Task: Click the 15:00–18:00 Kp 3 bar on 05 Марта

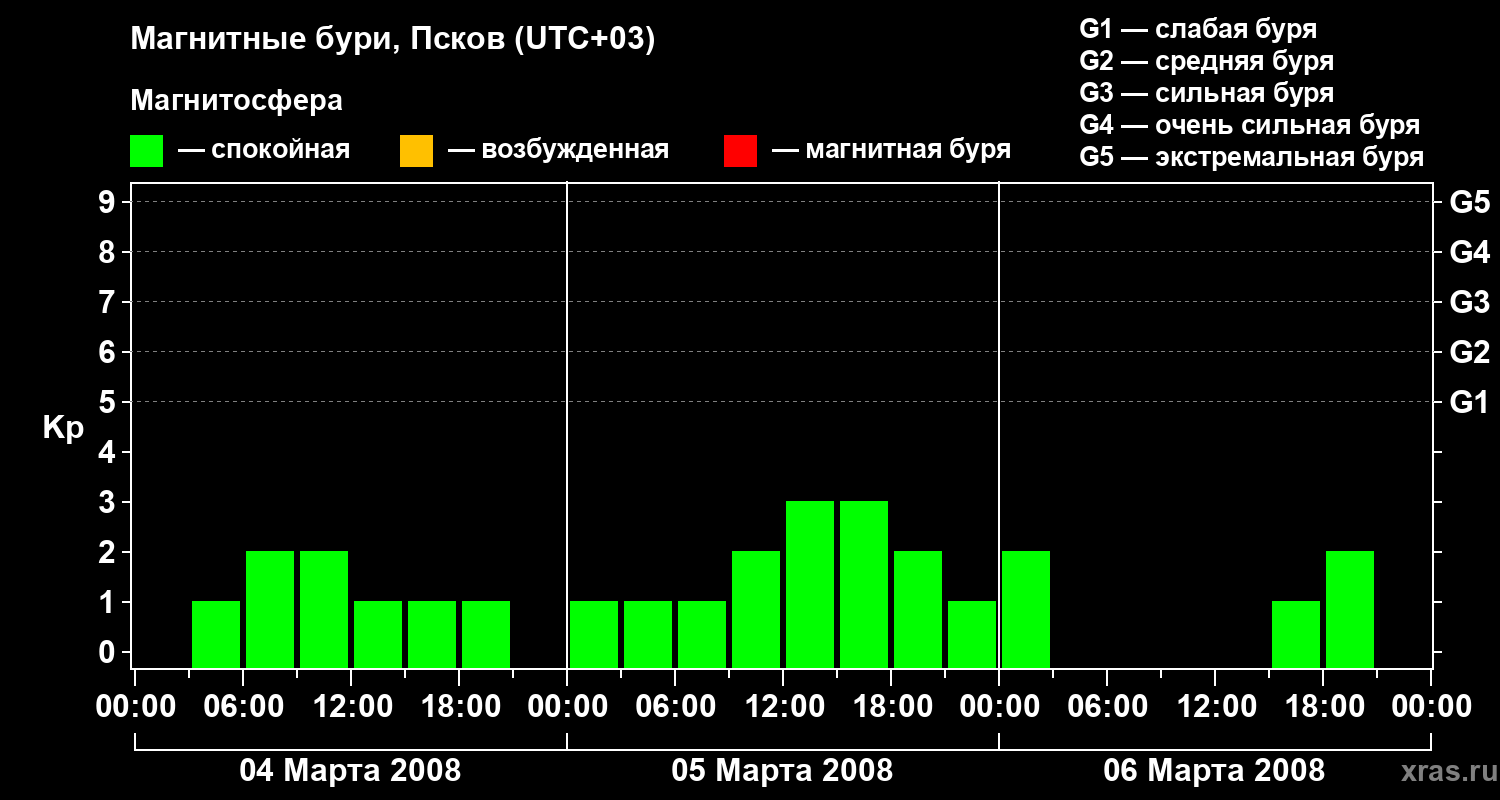Action: coord(864,584)
